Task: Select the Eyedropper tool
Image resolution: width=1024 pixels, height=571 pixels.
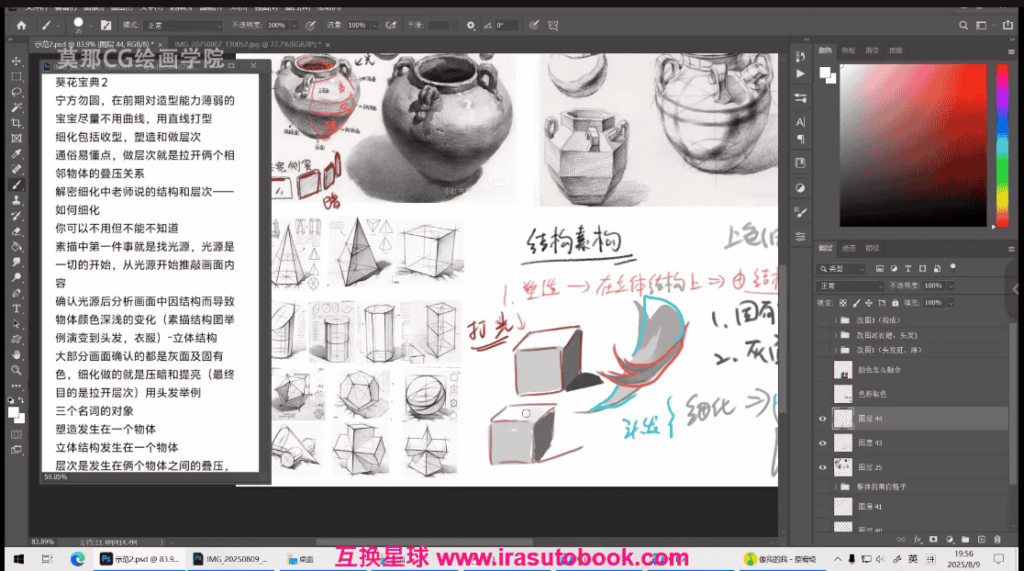Action: click(x=17, y=154)
